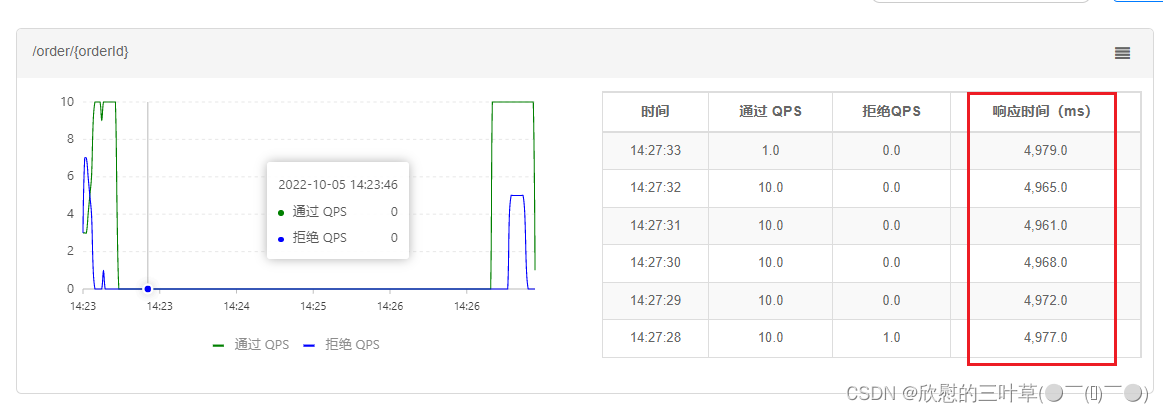1163x413 pixels.
Task: Click the 拒绝QPS column header in the table
Action: click(891, 112)
